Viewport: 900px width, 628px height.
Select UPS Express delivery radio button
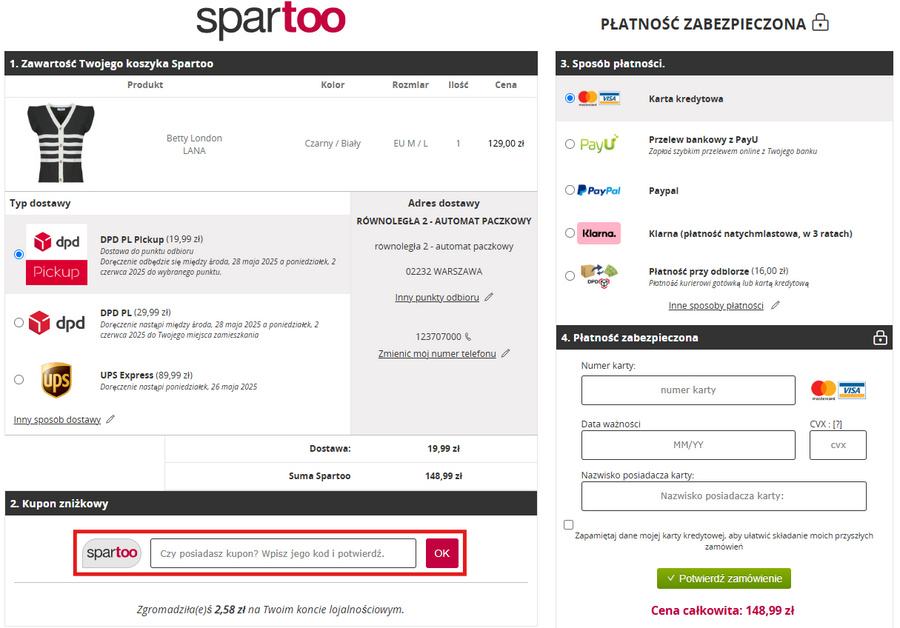pyautogui.click(x=19, y=380)
